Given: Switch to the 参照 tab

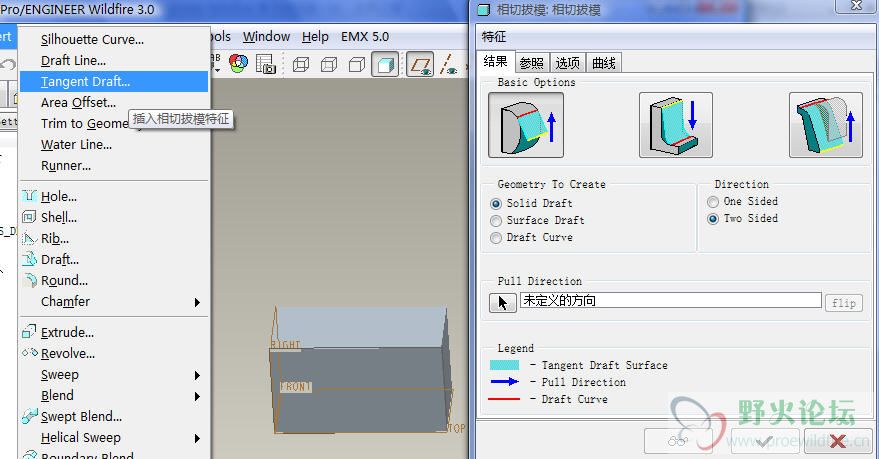Looking at the screenshot, I should (x=531, y=63).
